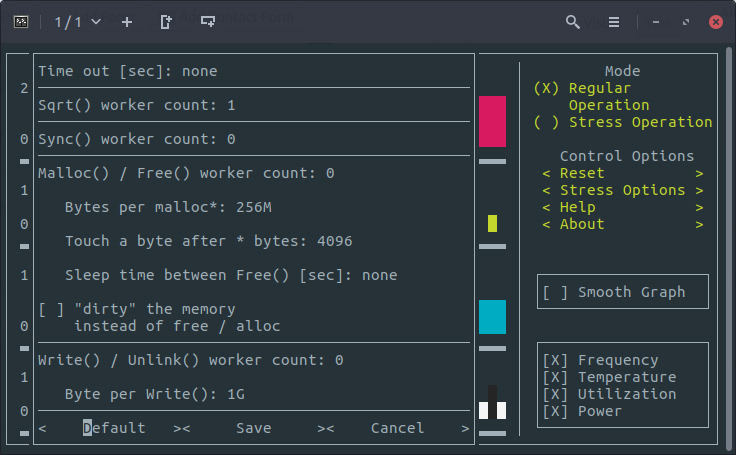Open the About menu entry

[x=581, y=224]
